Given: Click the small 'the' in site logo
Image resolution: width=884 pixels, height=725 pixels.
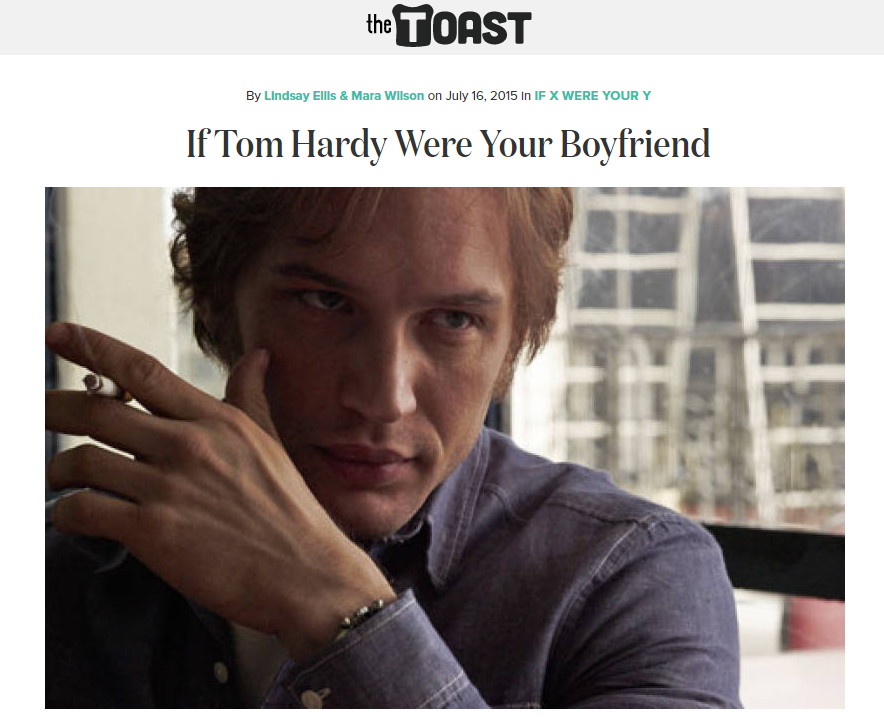Looking at the screenshot, I should [379, 24].
